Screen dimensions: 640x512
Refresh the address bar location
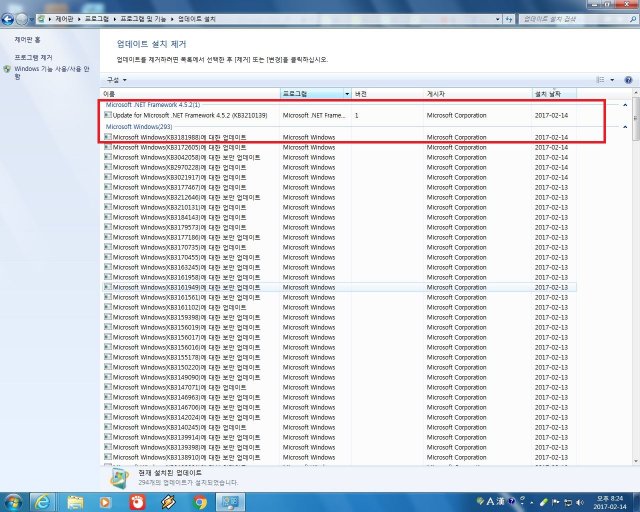point(509,19)
